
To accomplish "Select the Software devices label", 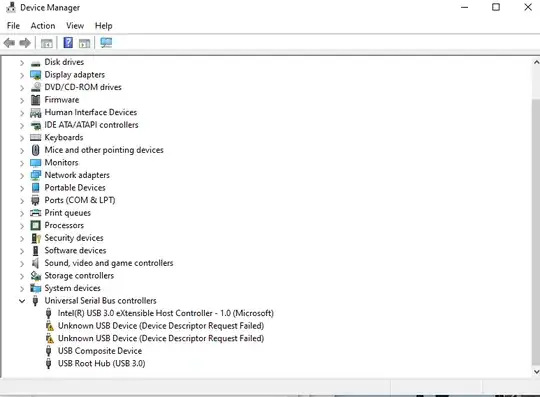I will pyautogui.click(x=75, y=250).
